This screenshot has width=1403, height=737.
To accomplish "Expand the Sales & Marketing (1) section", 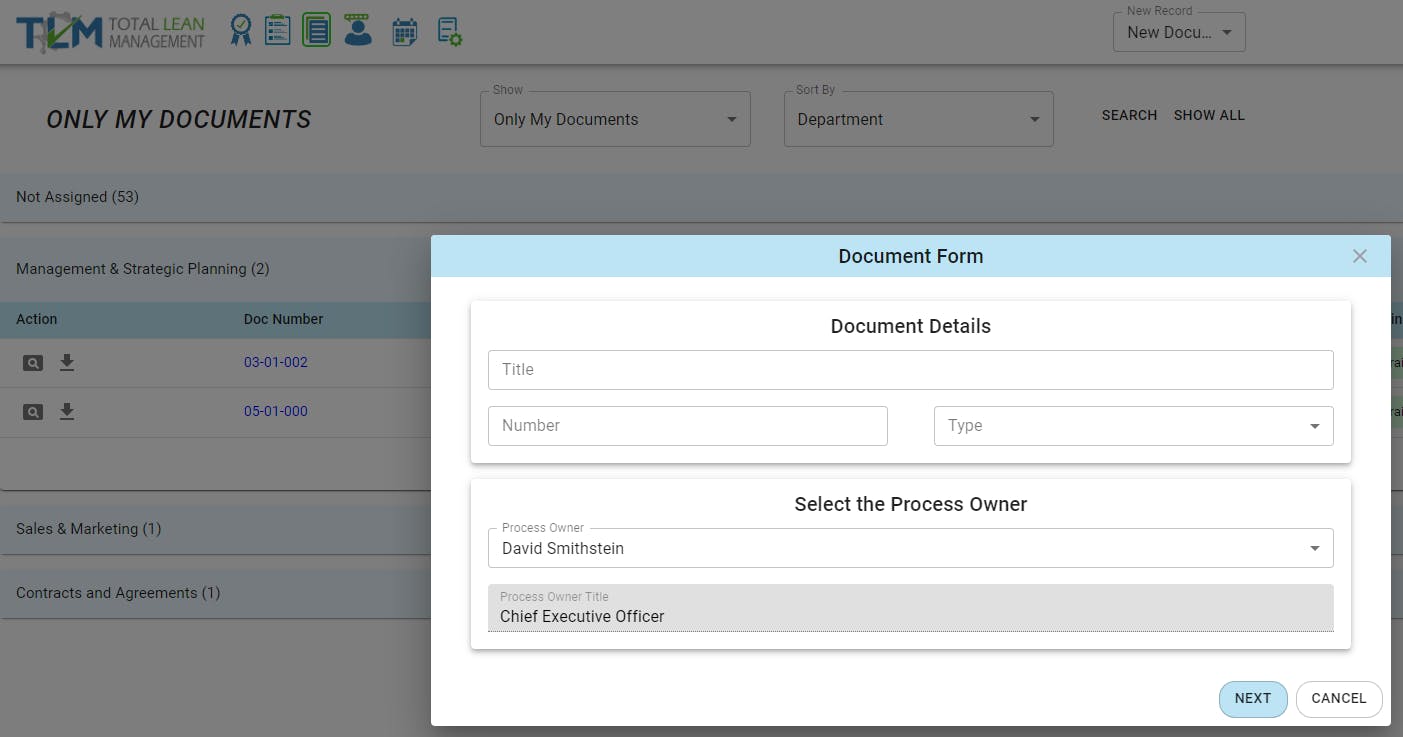I will point(89,529).
